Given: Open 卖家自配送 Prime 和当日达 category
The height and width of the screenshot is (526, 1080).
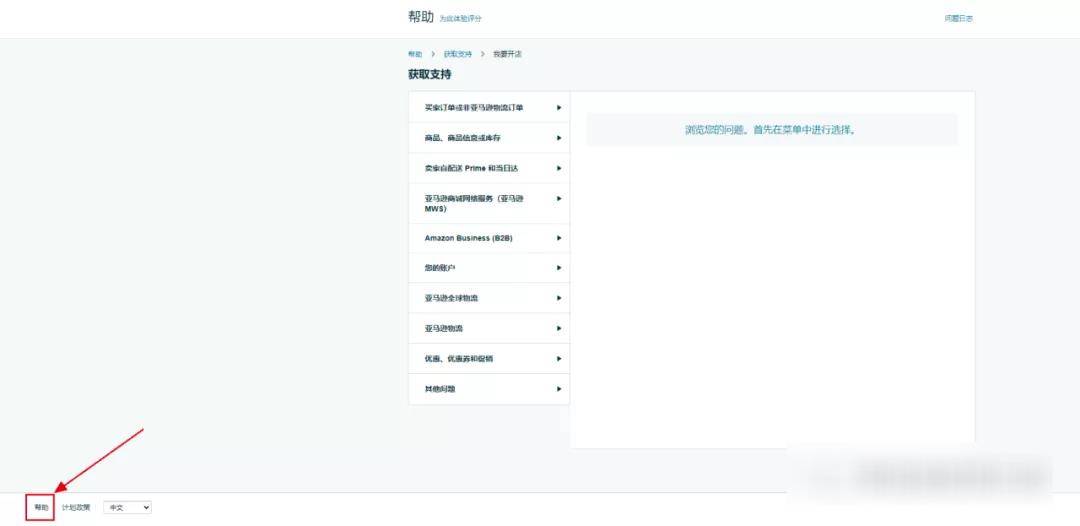Looking at the screenshot, I should (x=489, y=168).
